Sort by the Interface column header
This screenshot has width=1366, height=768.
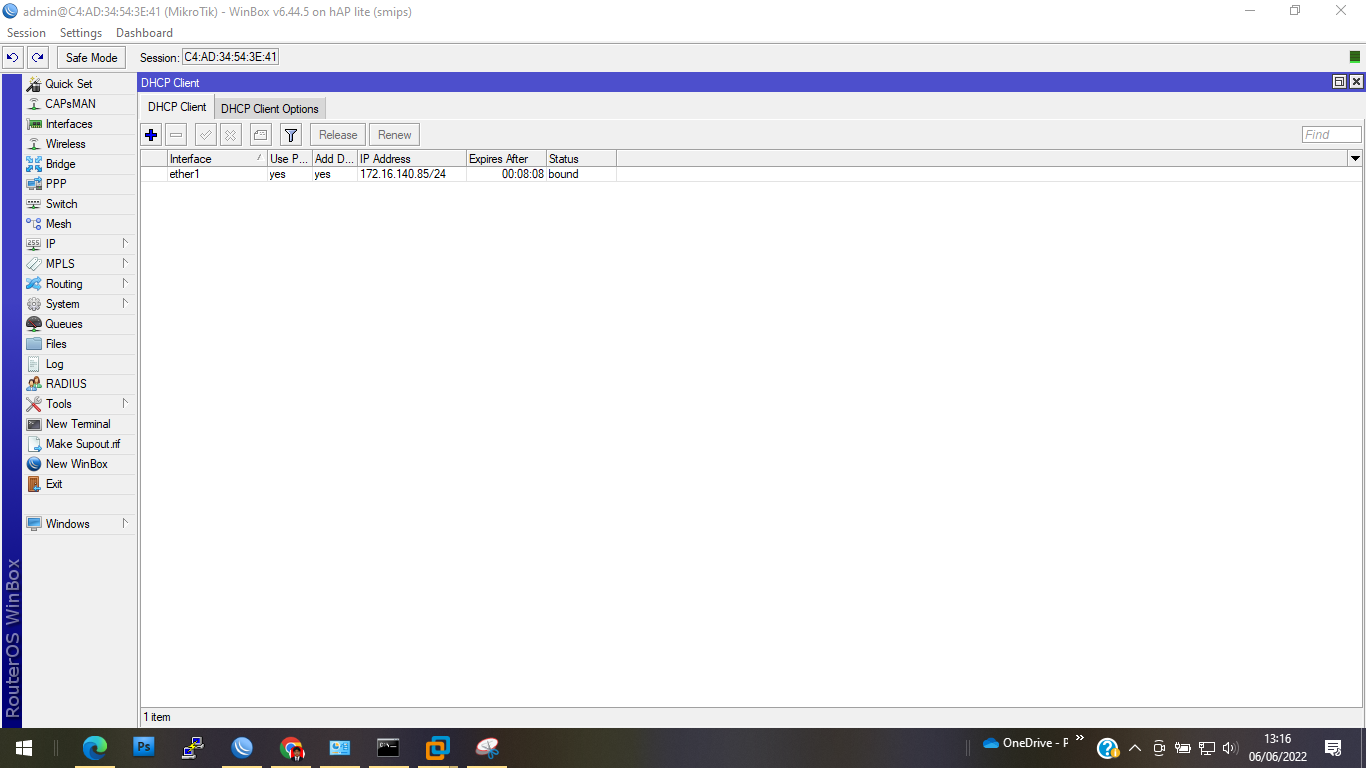[217, 159]
